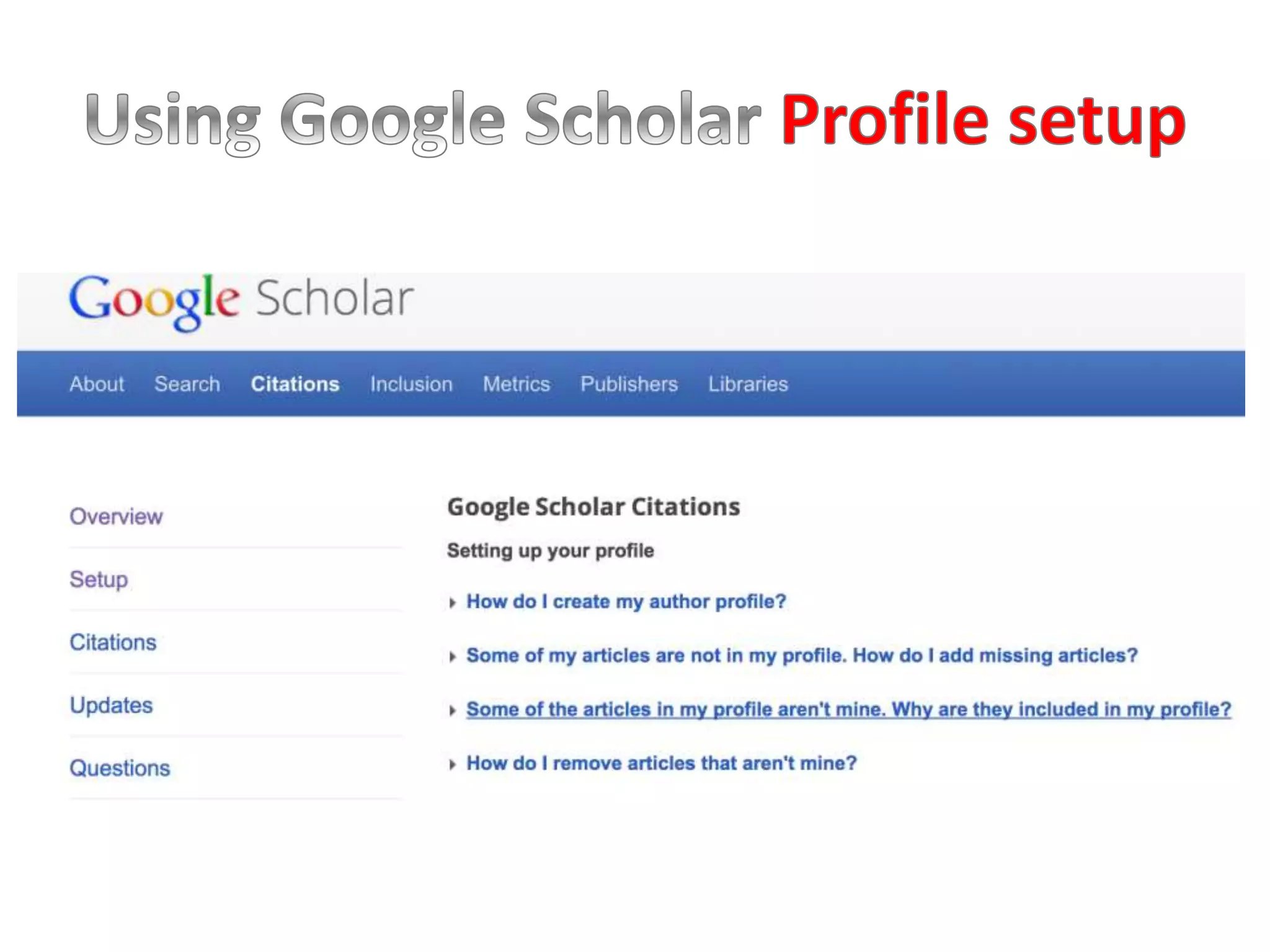The image size is (1270, 952).
Task: Open the About tab in navigation bar
Action: 97,384
